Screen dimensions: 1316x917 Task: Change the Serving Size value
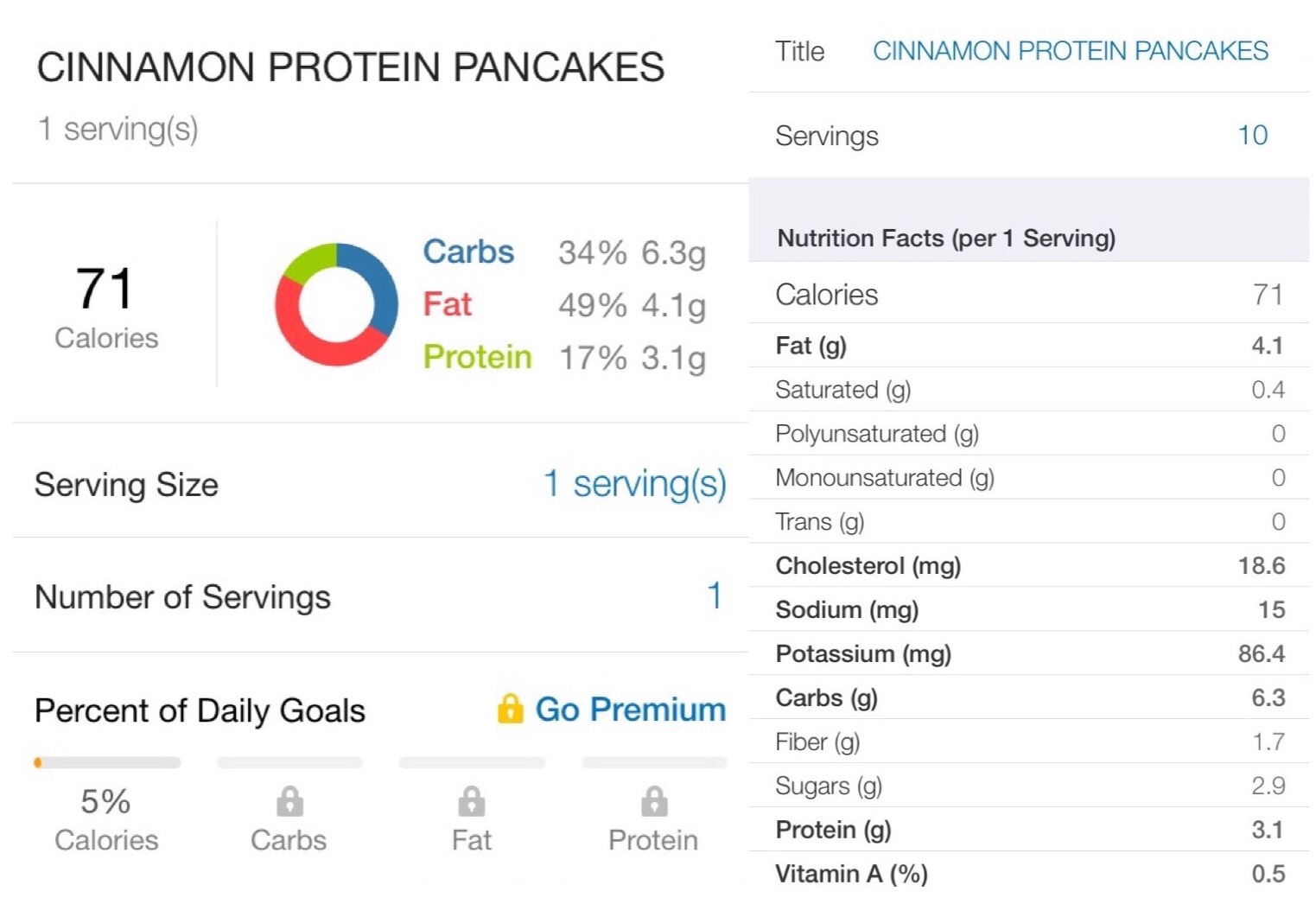(x=634, y=484)
